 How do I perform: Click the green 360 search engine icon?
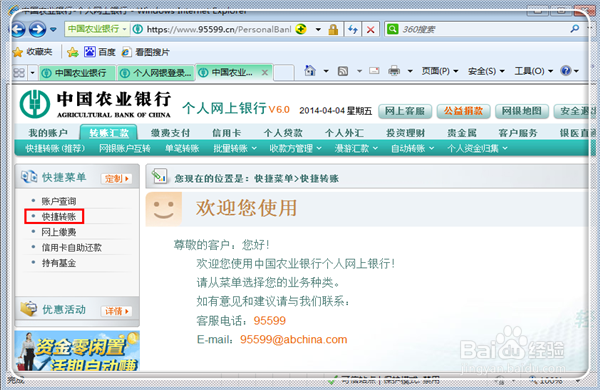[x=393, y=29]
